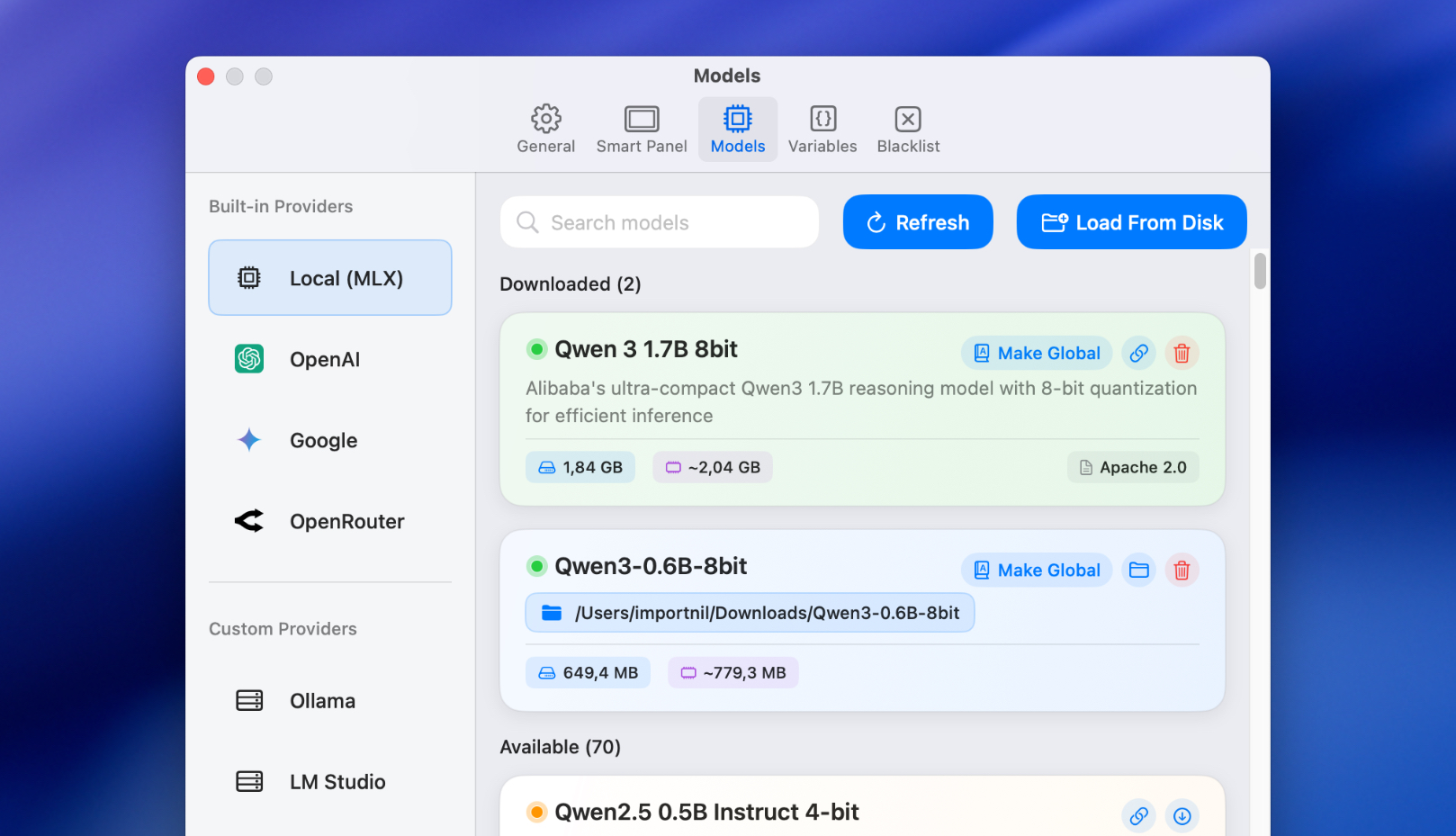Select the OpenAI provider
The image size is (1456, 836).
[330, 359]
